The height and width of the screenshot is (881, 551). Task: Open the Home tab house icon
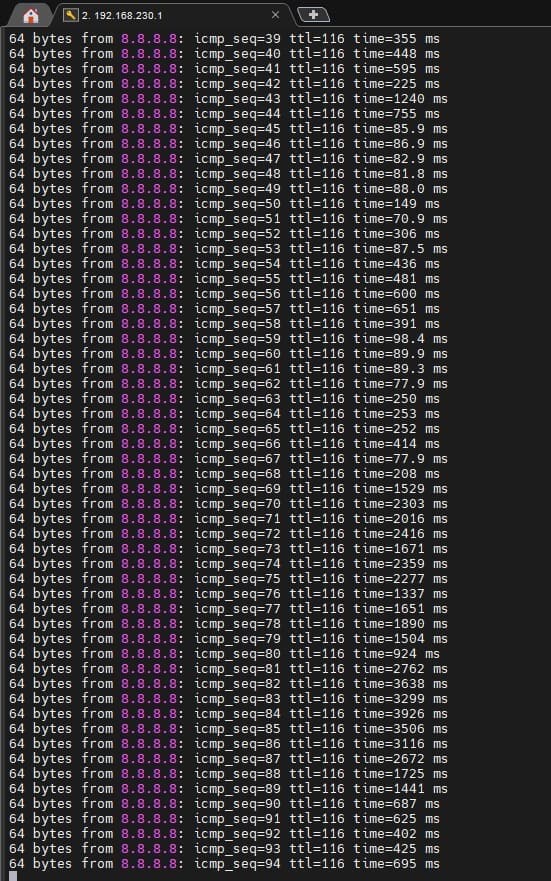[31, 15]
